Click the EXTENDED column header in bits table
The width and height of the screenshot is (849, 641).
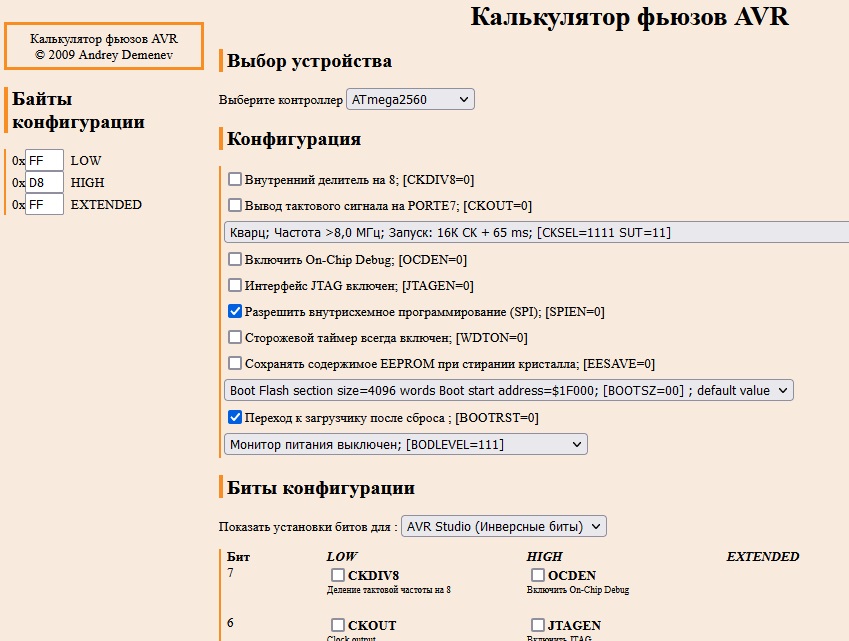click(762, 557)
